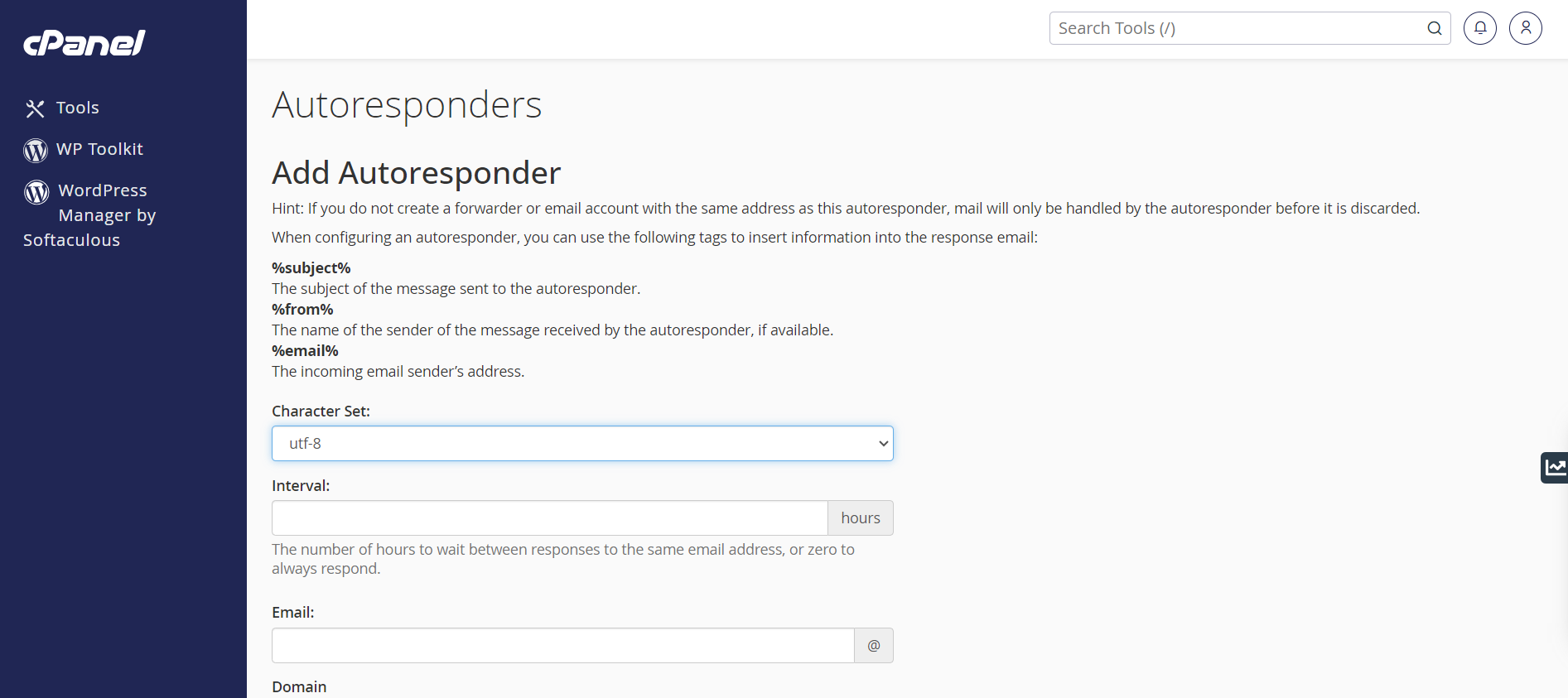Go to WP Toolkit in the sidebar
1568x698 pixels.
coord(99,149)
